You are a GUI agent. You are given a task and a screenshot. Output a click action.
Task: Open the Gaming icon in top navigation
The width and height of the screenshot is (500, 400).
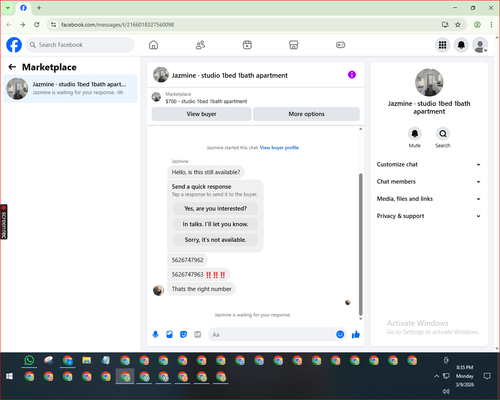[340, 45]
